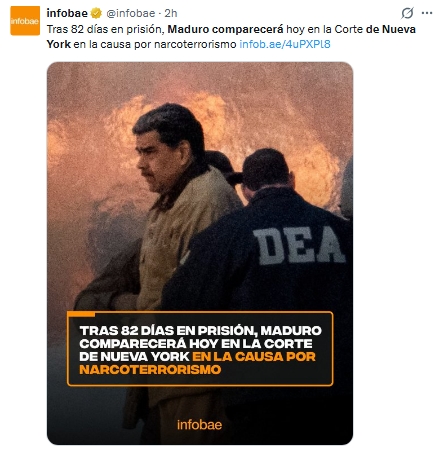Open the Grok explain-post icon
The image size is (439, 451).
pos(407,13)
